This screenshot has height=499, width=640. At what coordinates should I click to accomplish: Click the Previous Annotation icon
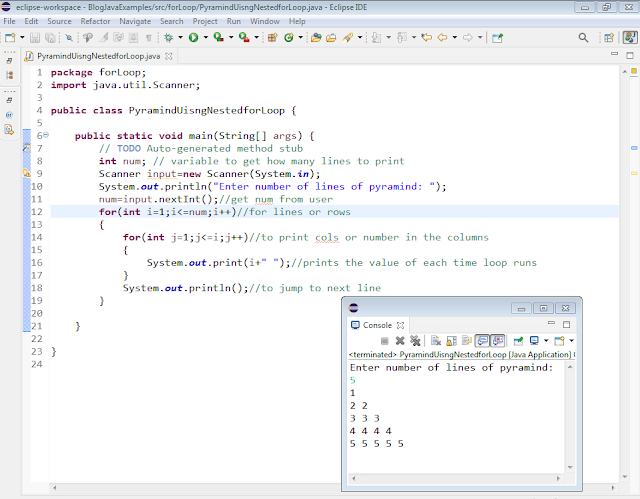[x=402, y=38]
